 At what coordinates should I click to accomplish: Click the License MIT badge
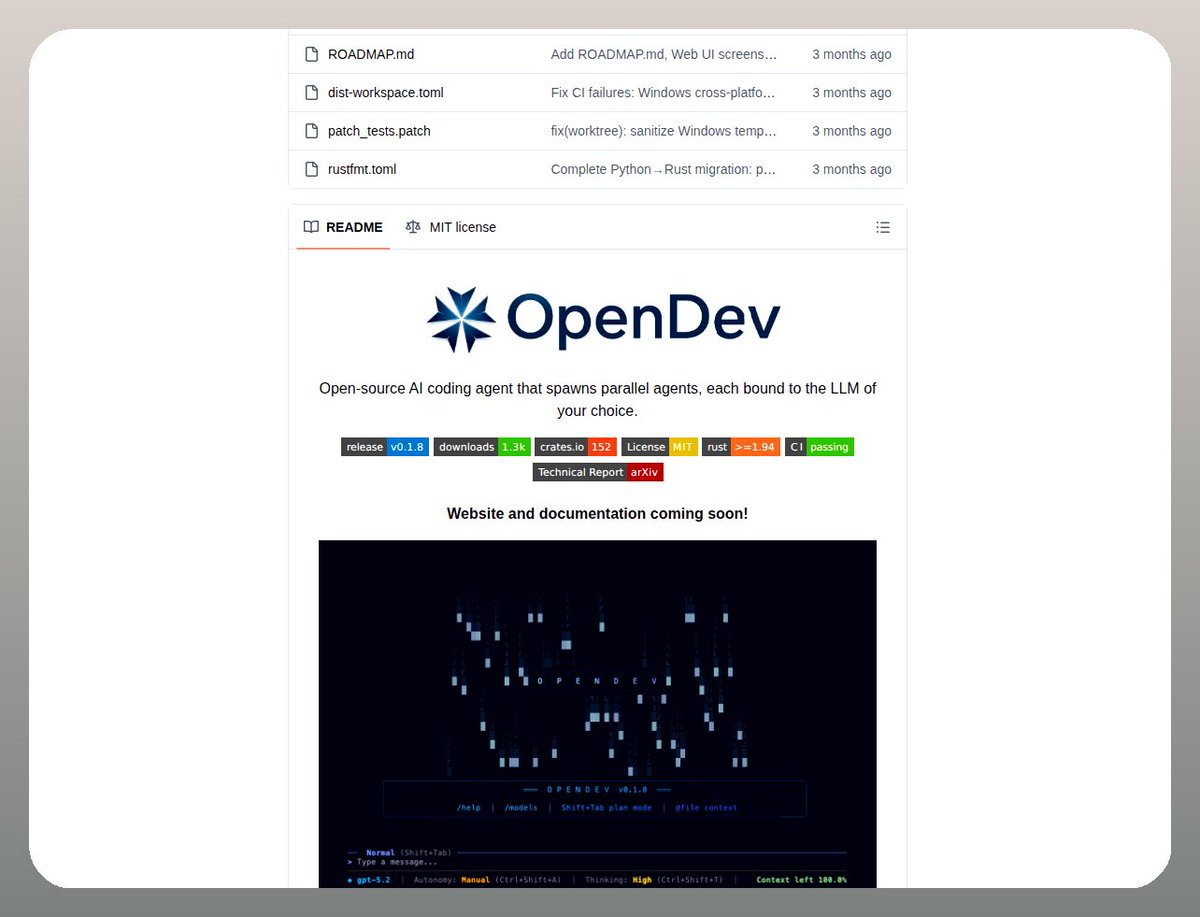point(659,447)
